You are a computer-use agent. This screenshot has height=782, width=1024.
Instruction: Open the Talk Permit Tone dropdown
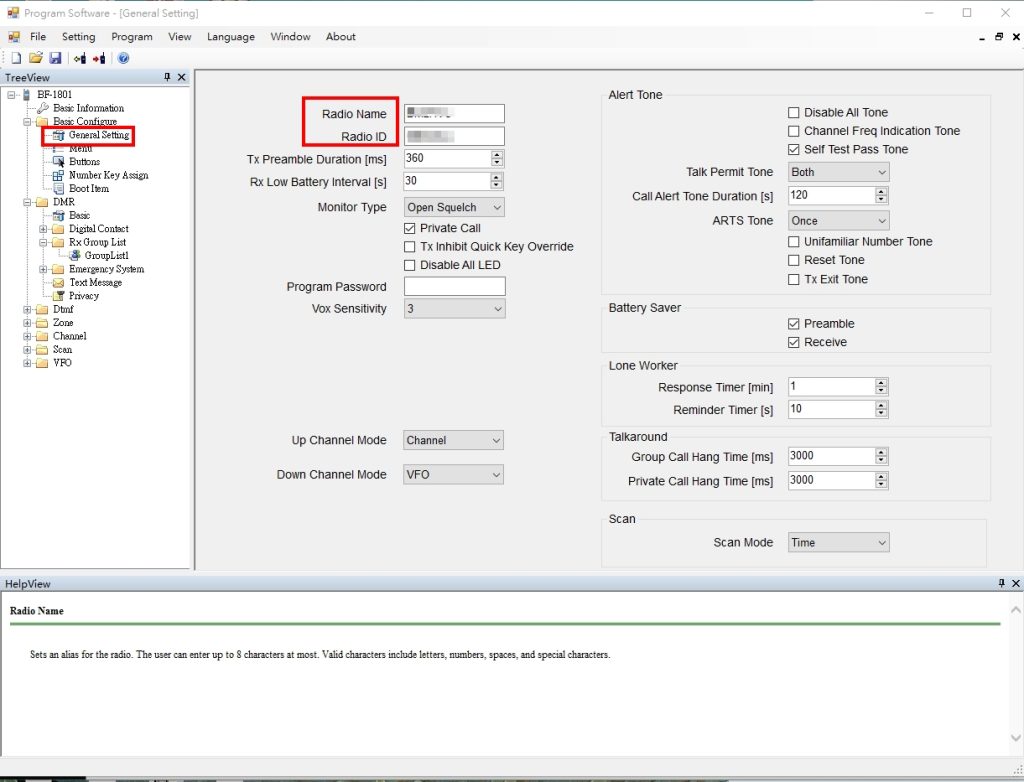point(839,172)
